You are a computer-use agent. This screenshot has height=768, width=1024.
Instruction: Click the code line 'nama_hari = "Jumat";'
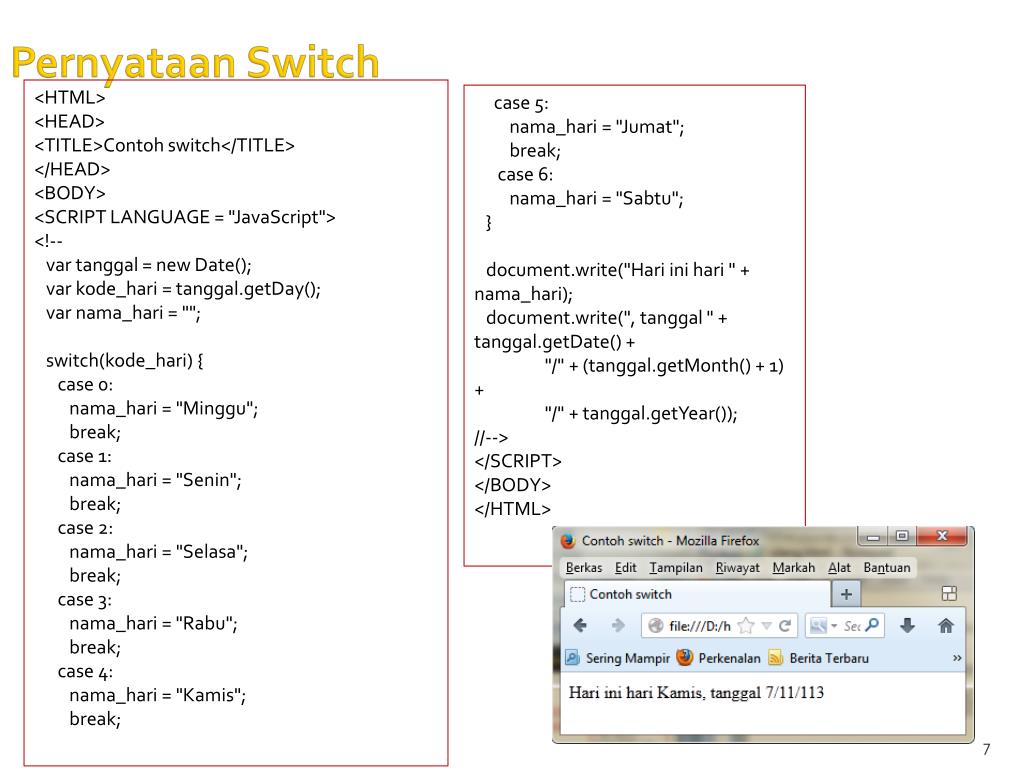pos(596,127)
